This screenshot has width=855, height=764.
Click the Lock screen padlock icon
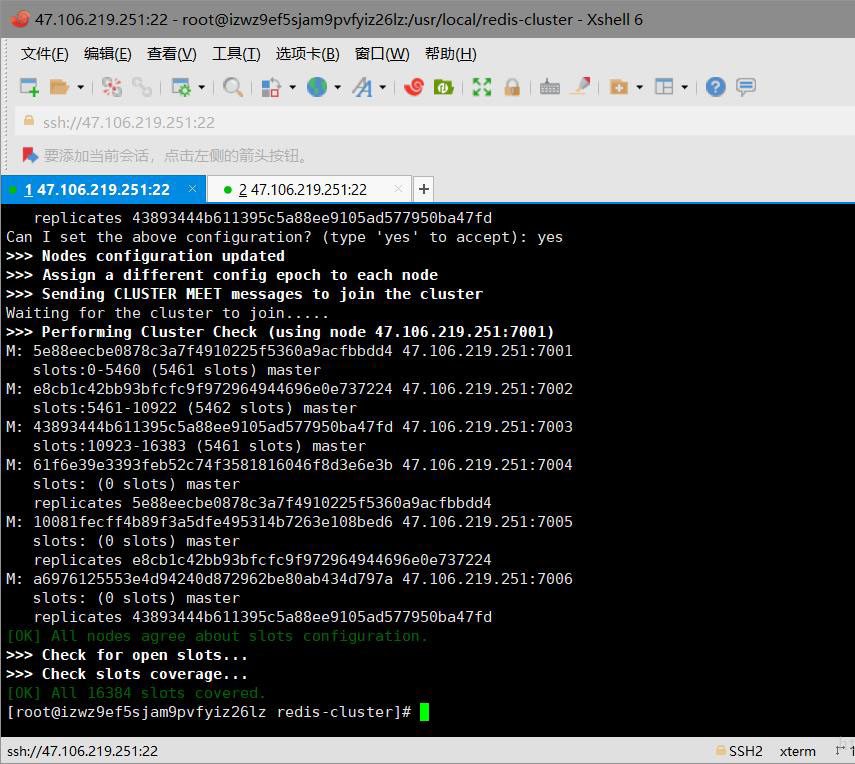coord(512,87)
